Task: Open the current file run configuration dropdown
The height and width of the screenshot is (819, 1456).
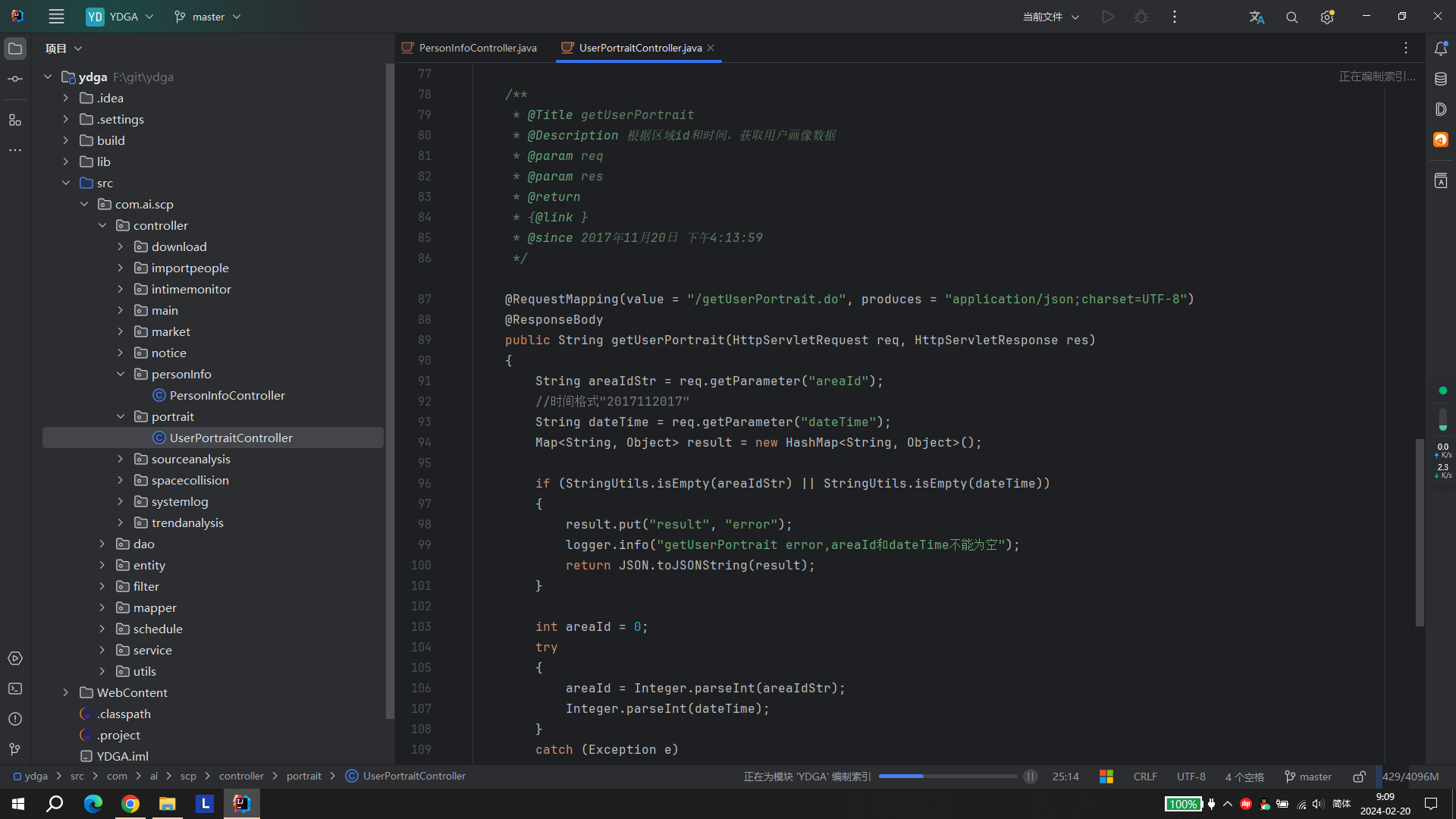Action: point(1050,17)
